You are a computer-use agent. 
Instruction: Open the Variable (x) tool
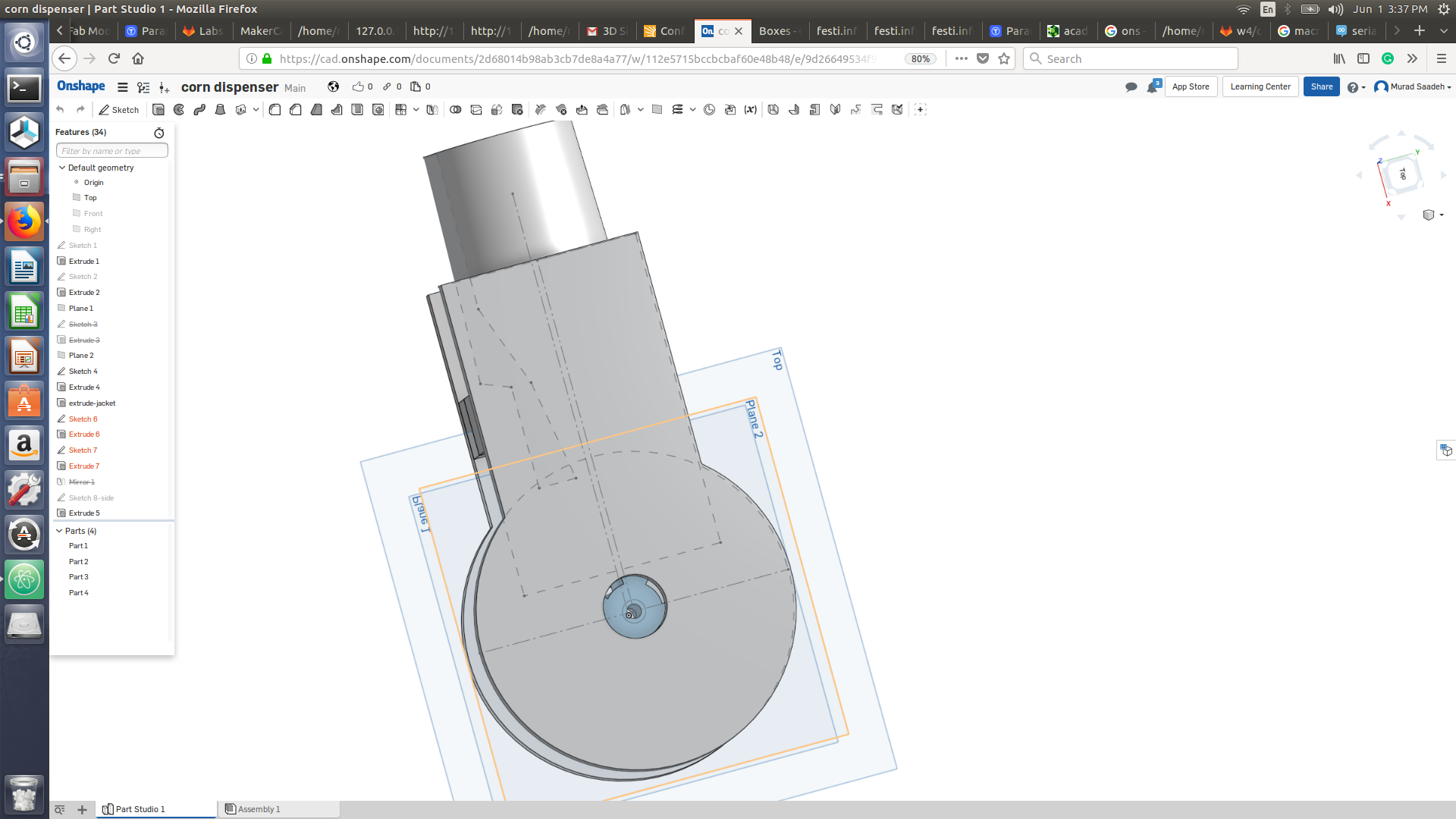751,110
